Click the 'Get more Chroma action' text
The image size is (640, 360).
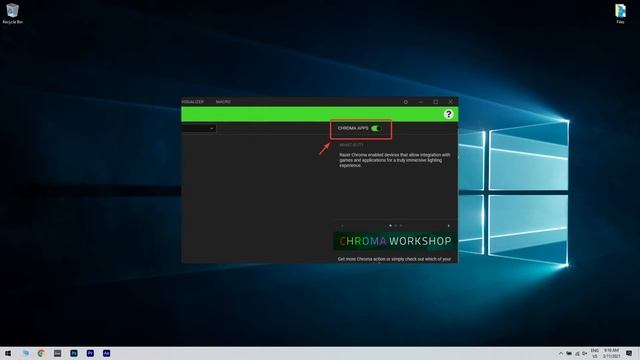click(394, 259)
